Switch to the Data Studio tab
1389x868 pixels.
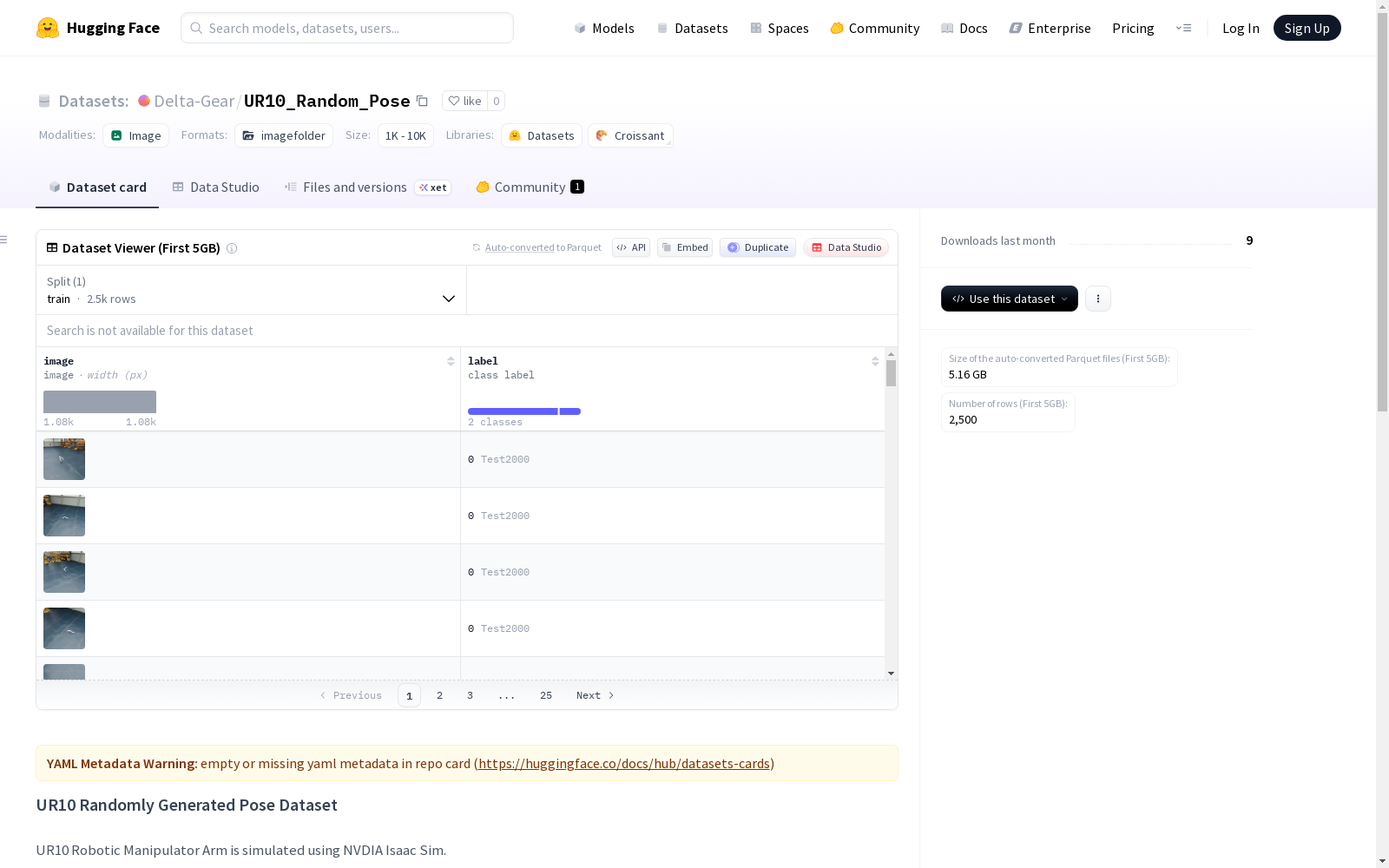[216, 187]
